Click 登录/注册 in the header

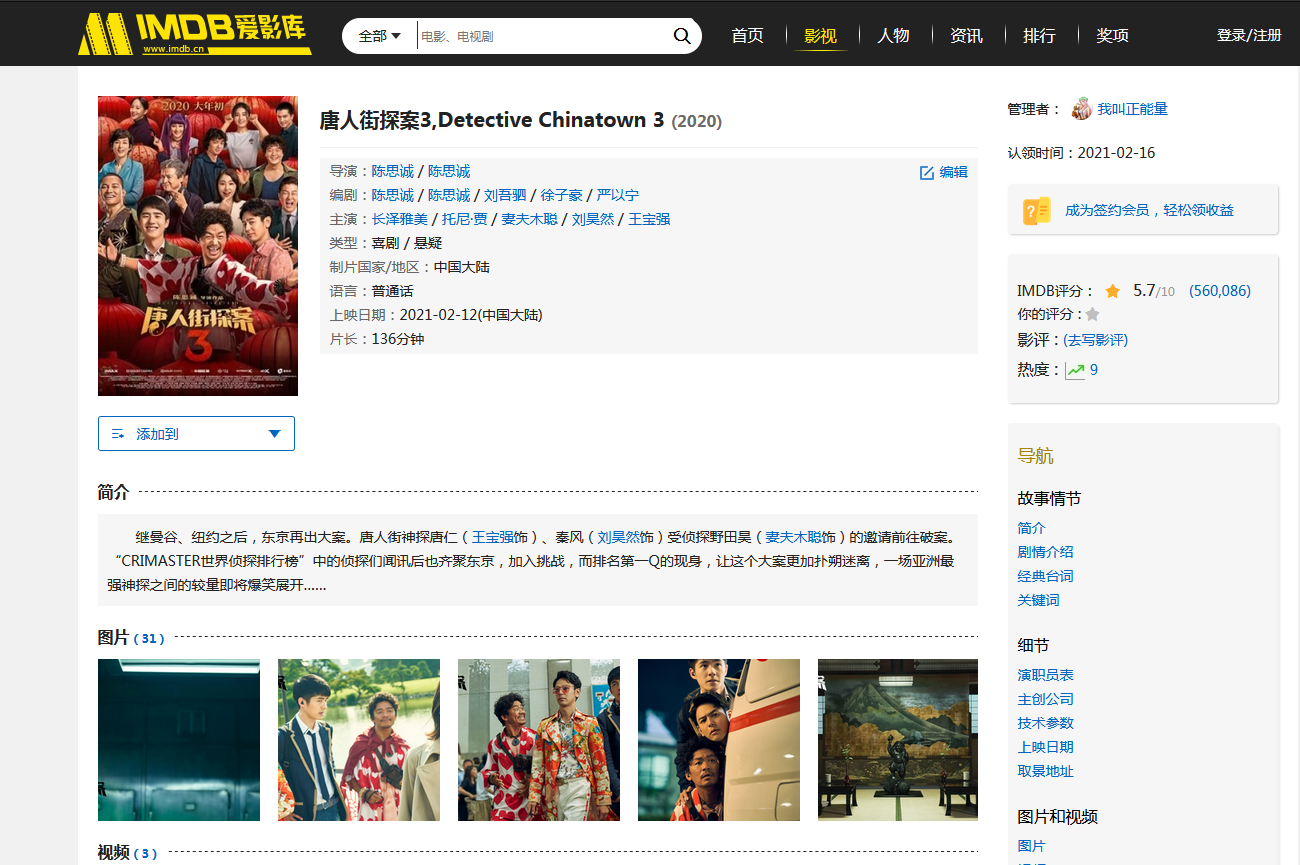pyautogui.click(x=1249, y=35)
